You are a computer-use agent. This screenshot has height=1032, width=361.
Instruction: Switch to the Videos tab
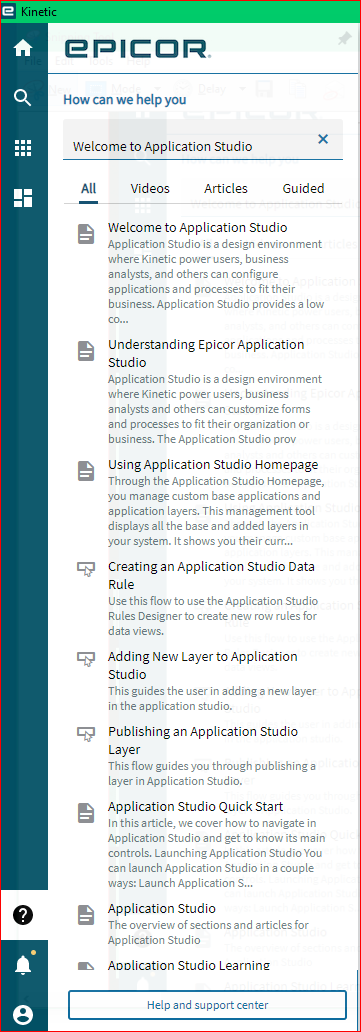tap(150, 188)
